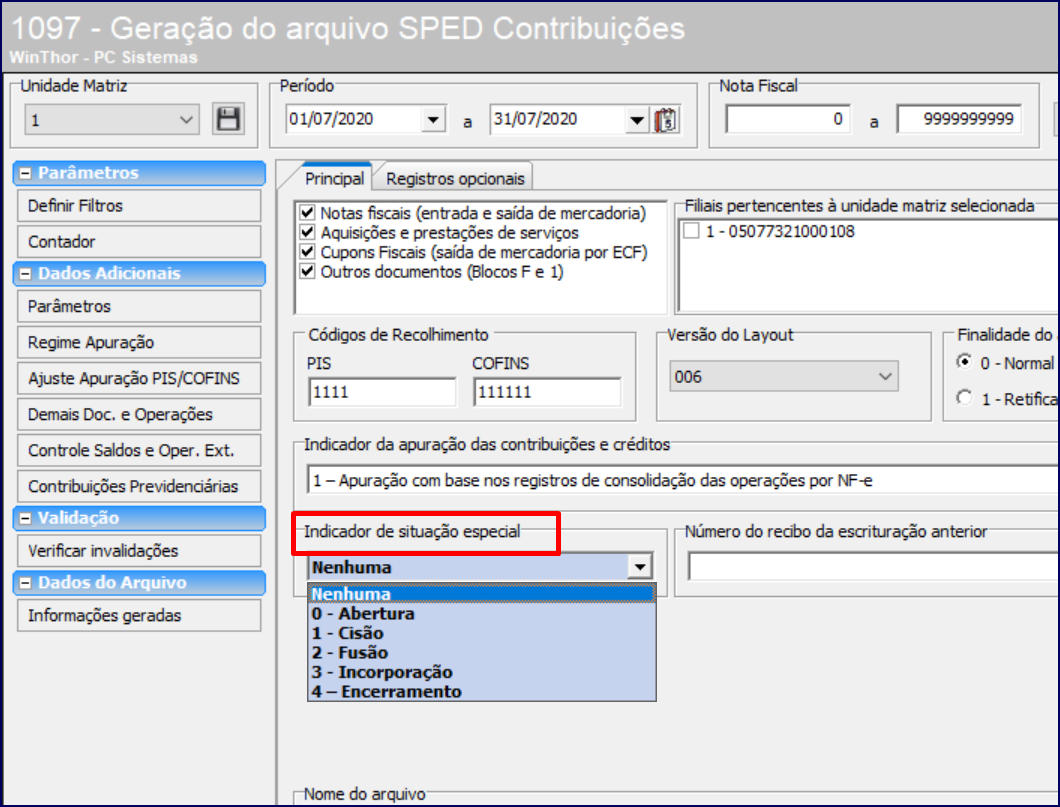1060x807 pixels.
Task: Choose 3 - Incorporação option
Action: (x=481, y=672)
